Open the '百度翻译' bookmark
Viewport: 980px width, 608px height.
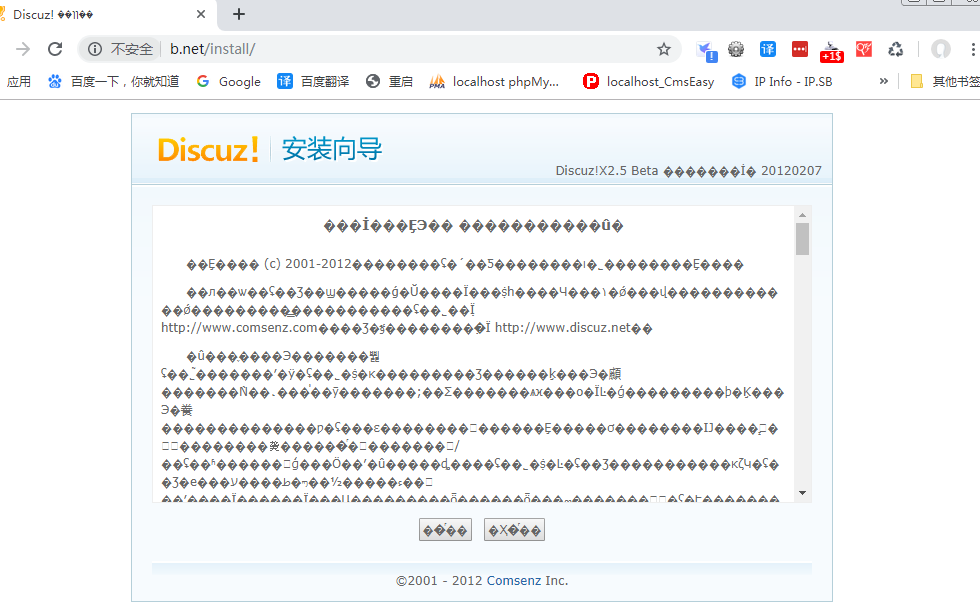(x=313, y=81)
